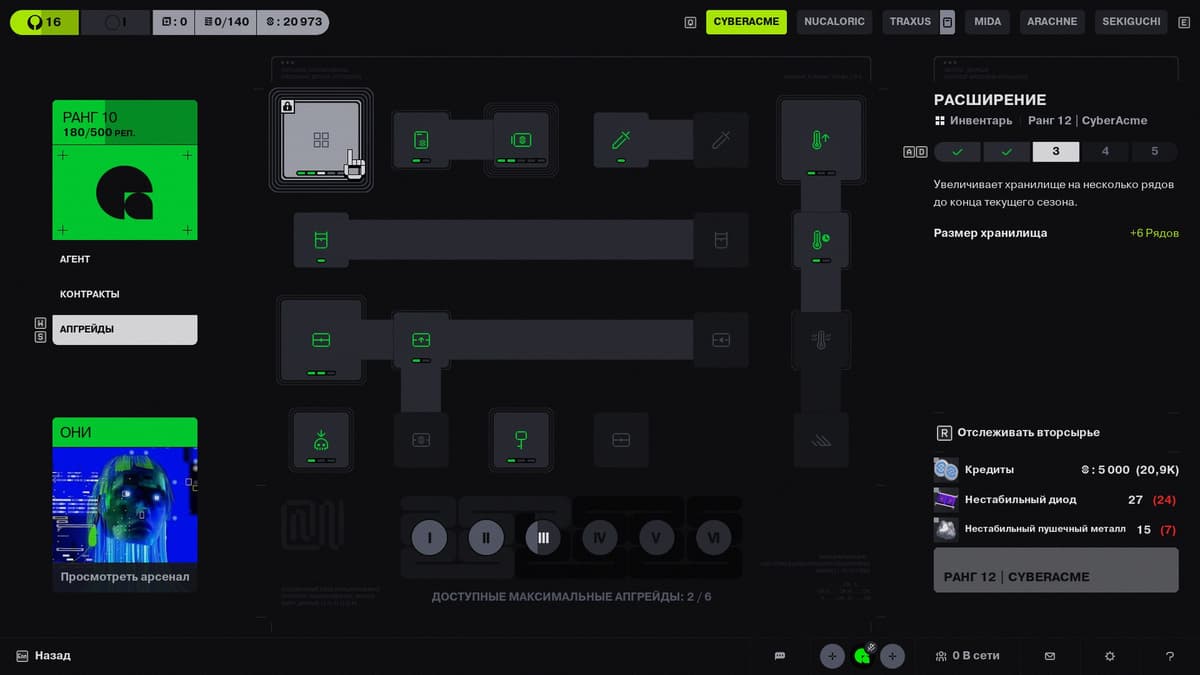This screenshot has height=675, width=1200.
Task: Select tier VI upgrade round button
Action: coord(714,538)
